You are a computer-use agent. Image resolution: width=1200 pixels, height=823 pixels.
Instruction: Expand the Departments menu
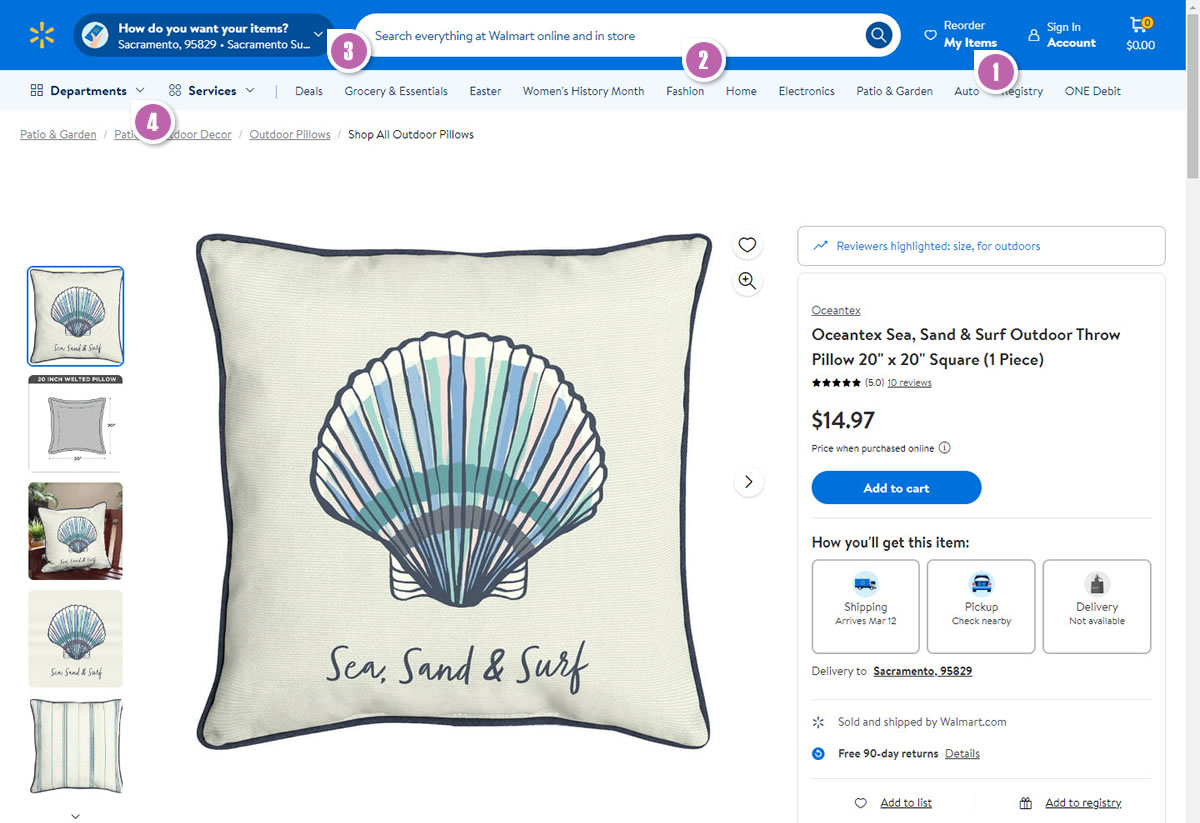click(x=88, y=91)
